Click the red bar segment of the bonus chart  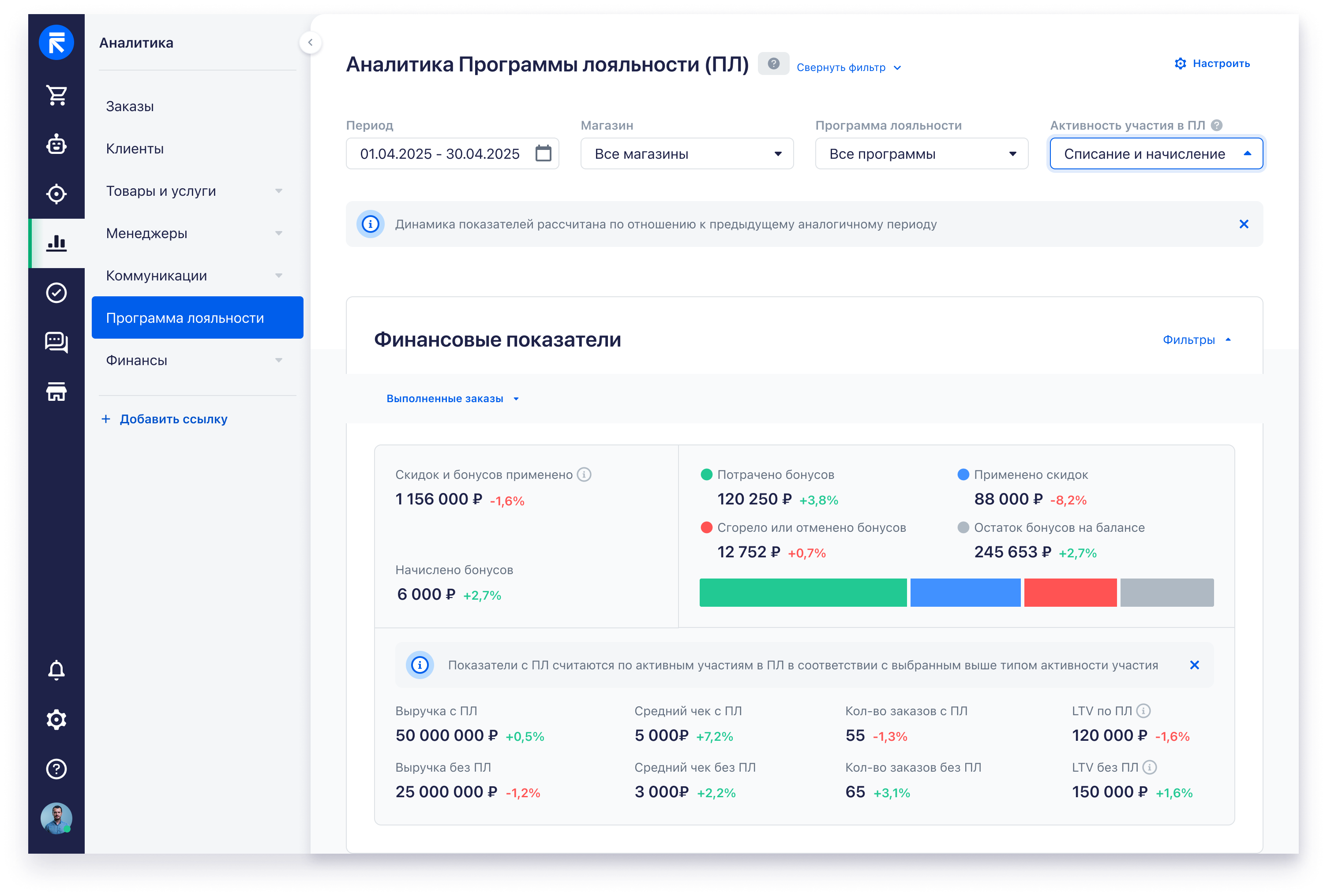pyautogui.click(x=1070, y=592)
